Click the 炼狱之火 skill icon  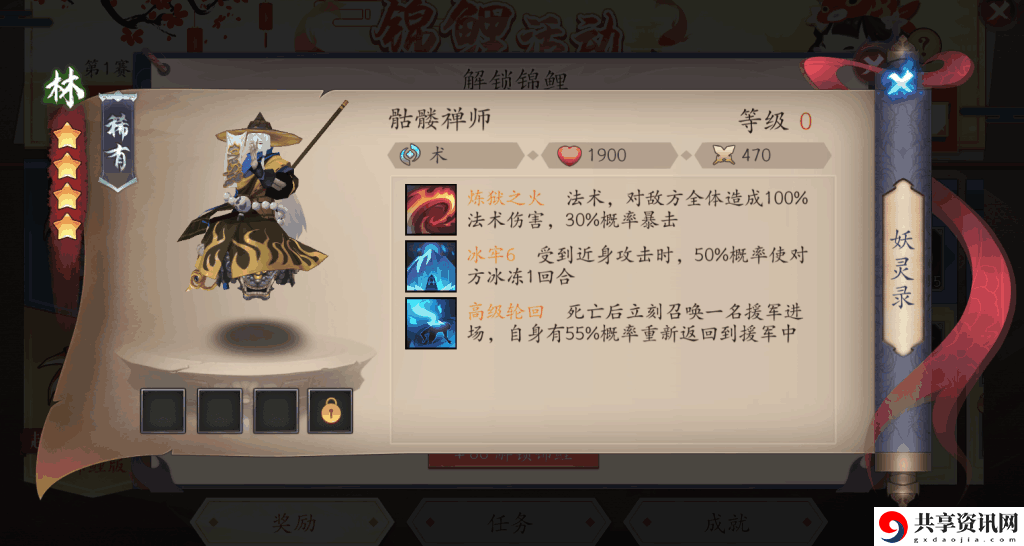tap(431, 209)
